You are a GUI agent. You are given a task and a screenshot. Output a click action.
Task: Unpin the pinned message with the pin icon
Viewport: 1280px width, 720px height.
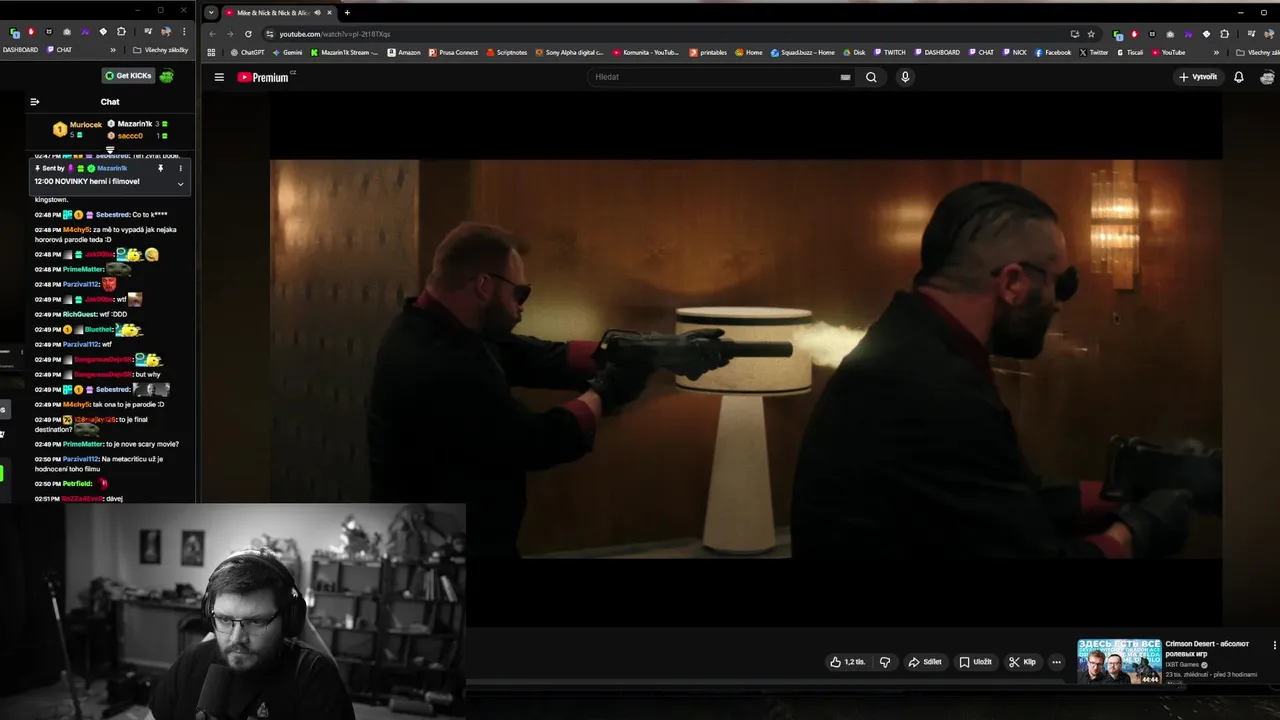coord(160,168)
